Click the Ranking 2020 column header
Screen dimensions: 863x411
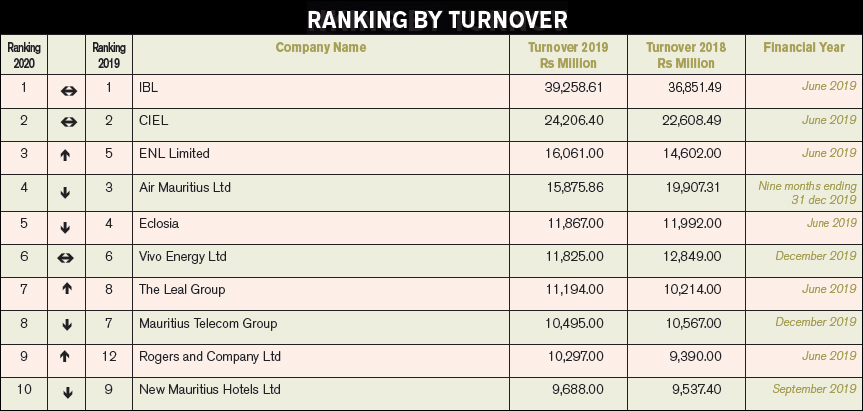point(24,55)
